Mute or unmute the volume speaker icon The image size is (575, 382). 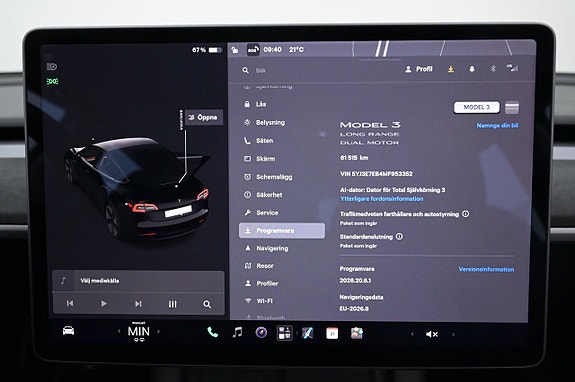pyautogui.click(x=432, y=334)
